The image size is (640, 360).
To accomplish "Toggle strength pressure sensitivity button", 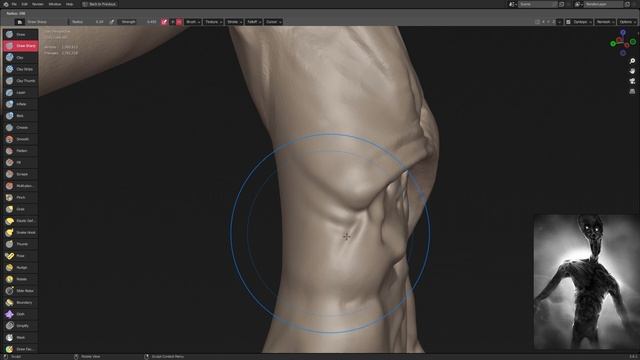I will coord(164,22).
